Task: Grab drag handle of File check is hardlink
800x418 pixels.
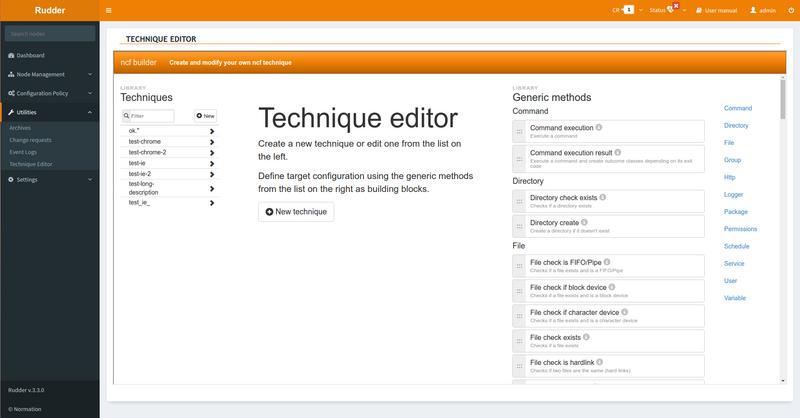Action: [x=519, y=366]
